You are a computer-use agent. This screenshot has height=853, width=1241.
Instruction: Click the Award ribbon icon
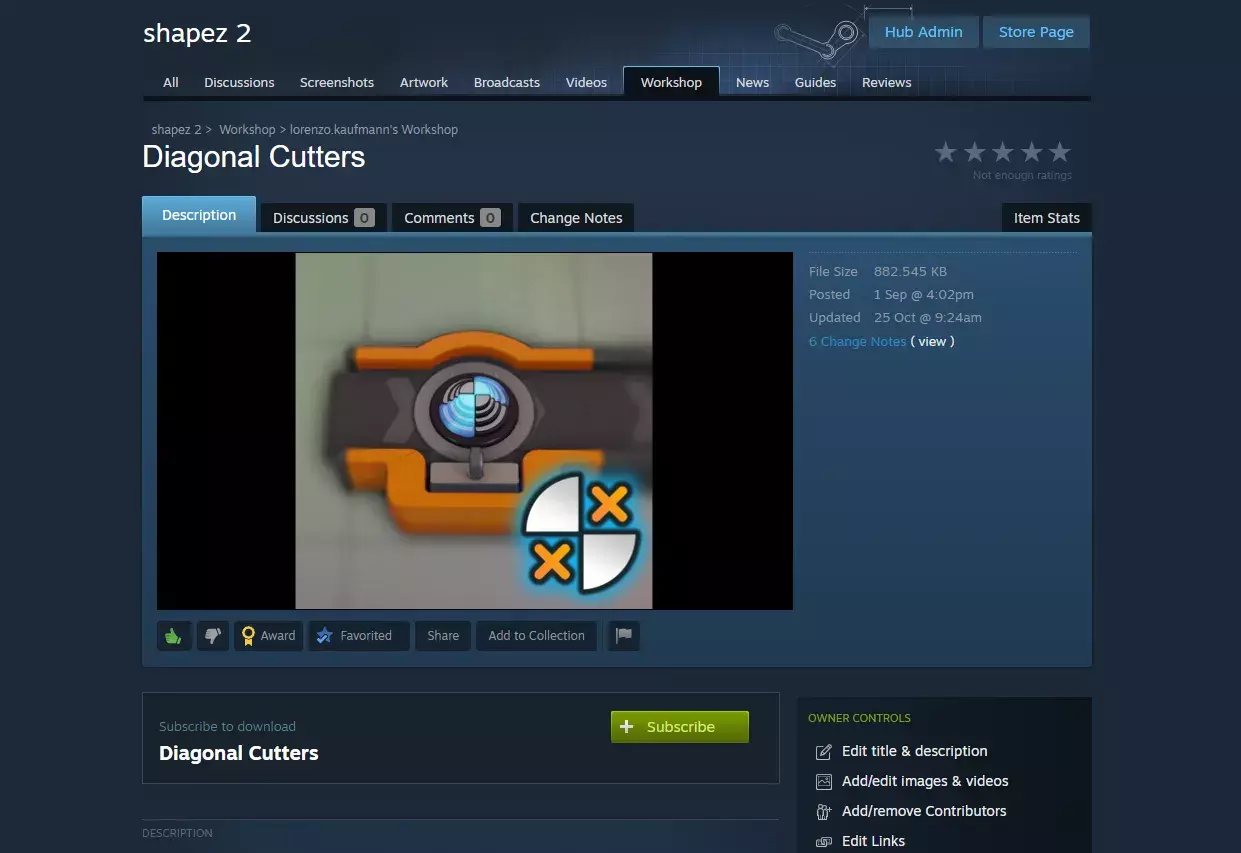(248, 636)
